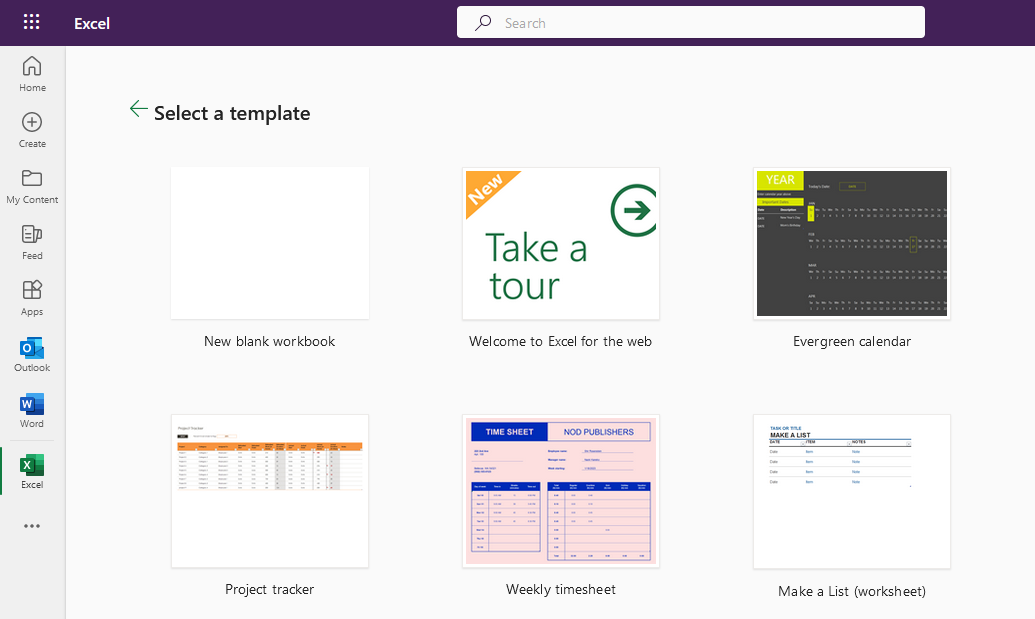Click the 'Project tracker' label
The height and width of the screenshot is (619, 1035).
tap(269, 589)
